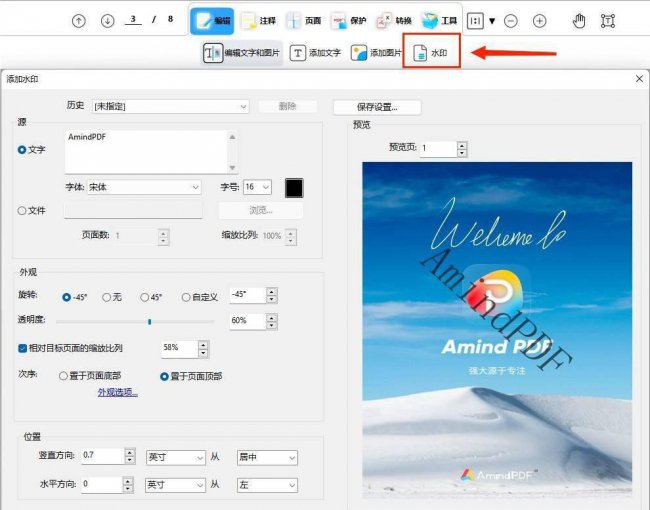Close the 添加水印 dialog
Image resolution: width=650 pixels, height=510 pixels.
(x=639, y=79)
